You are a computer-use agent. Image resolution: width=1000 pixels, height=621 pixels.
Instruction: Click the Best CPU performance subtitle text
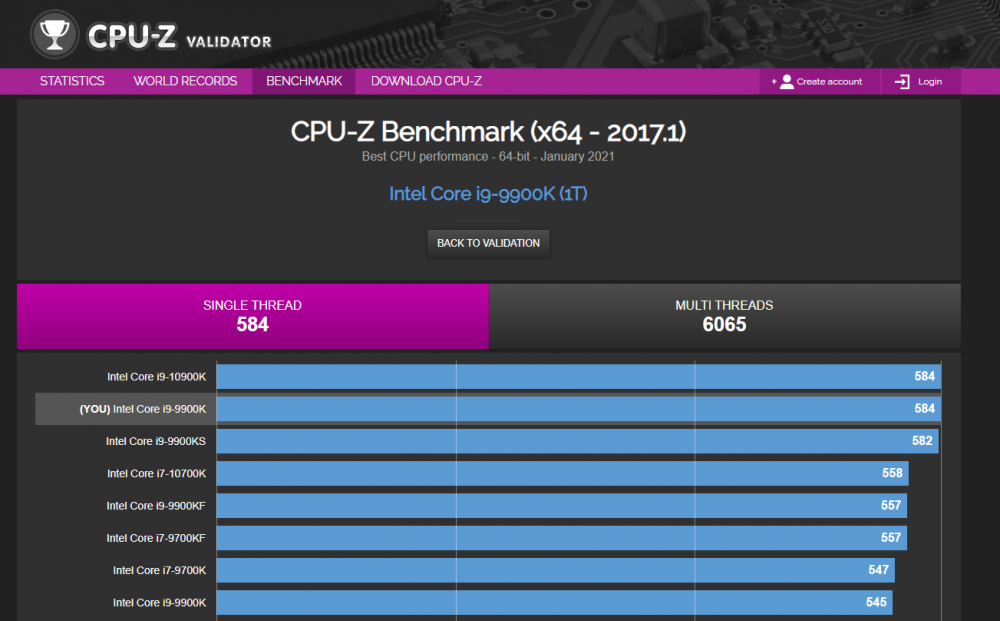click(x=488, y=156)
